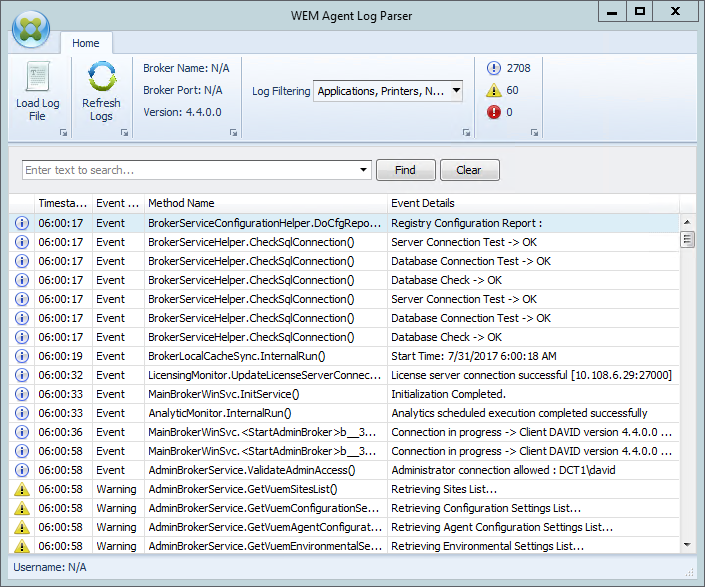
Task: Sort by Event Details column header
Action: (x=532, y=203)
